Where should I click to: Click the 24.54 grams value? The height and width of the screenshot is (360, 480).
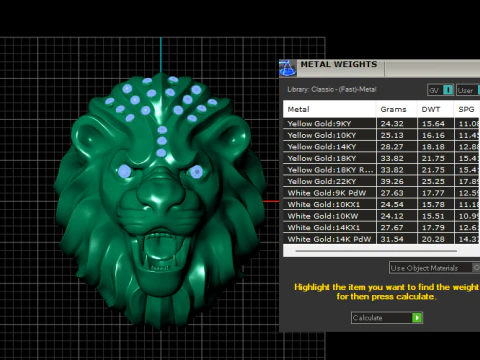[392, 204]
